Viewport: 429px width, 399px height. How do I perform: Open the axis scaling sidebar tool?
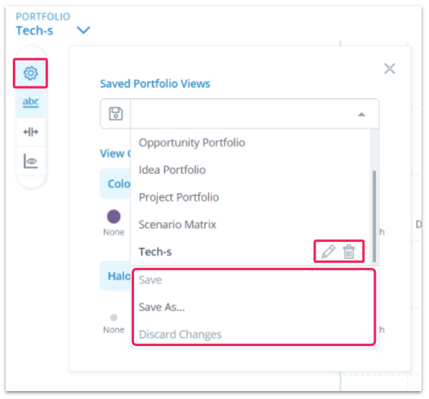31,132
